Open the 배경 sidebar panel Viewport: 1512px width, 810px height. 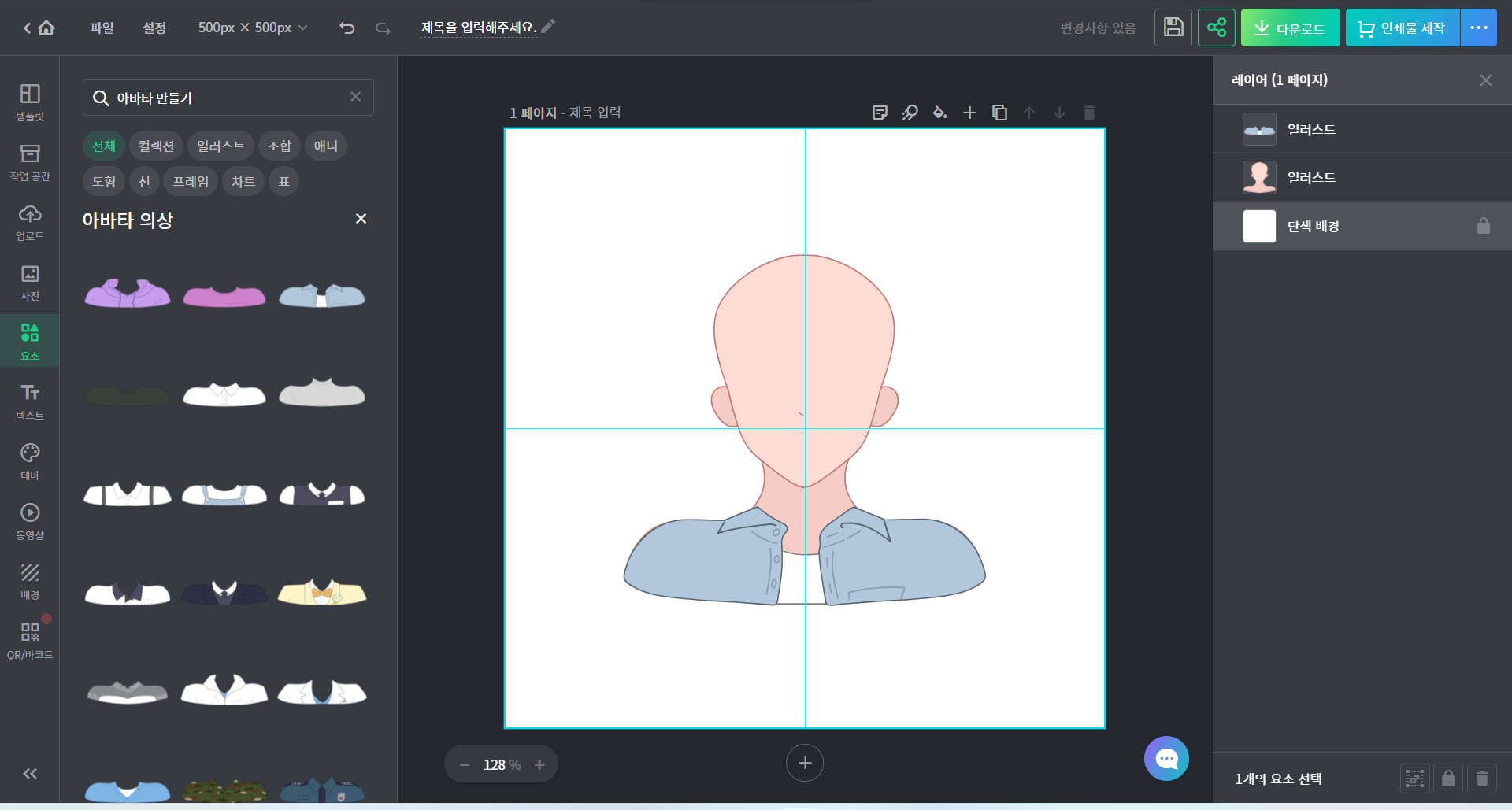[30, 581]
